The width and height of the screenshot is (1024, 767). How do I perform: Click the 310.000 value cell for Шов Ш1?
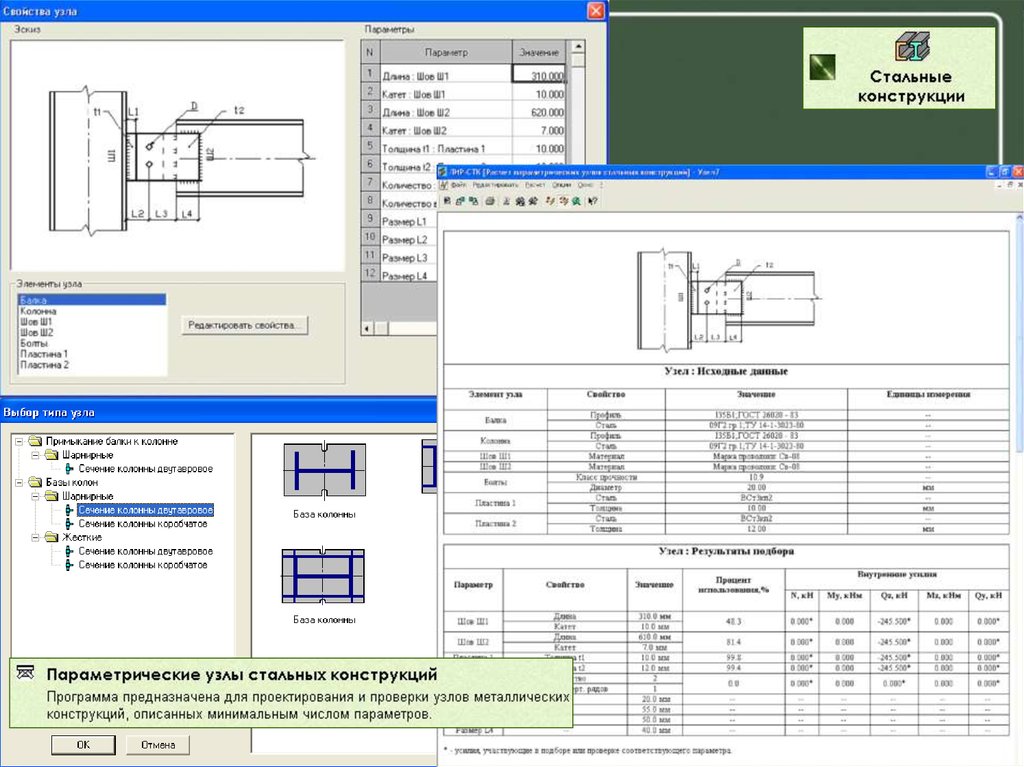tap(539, 76)
